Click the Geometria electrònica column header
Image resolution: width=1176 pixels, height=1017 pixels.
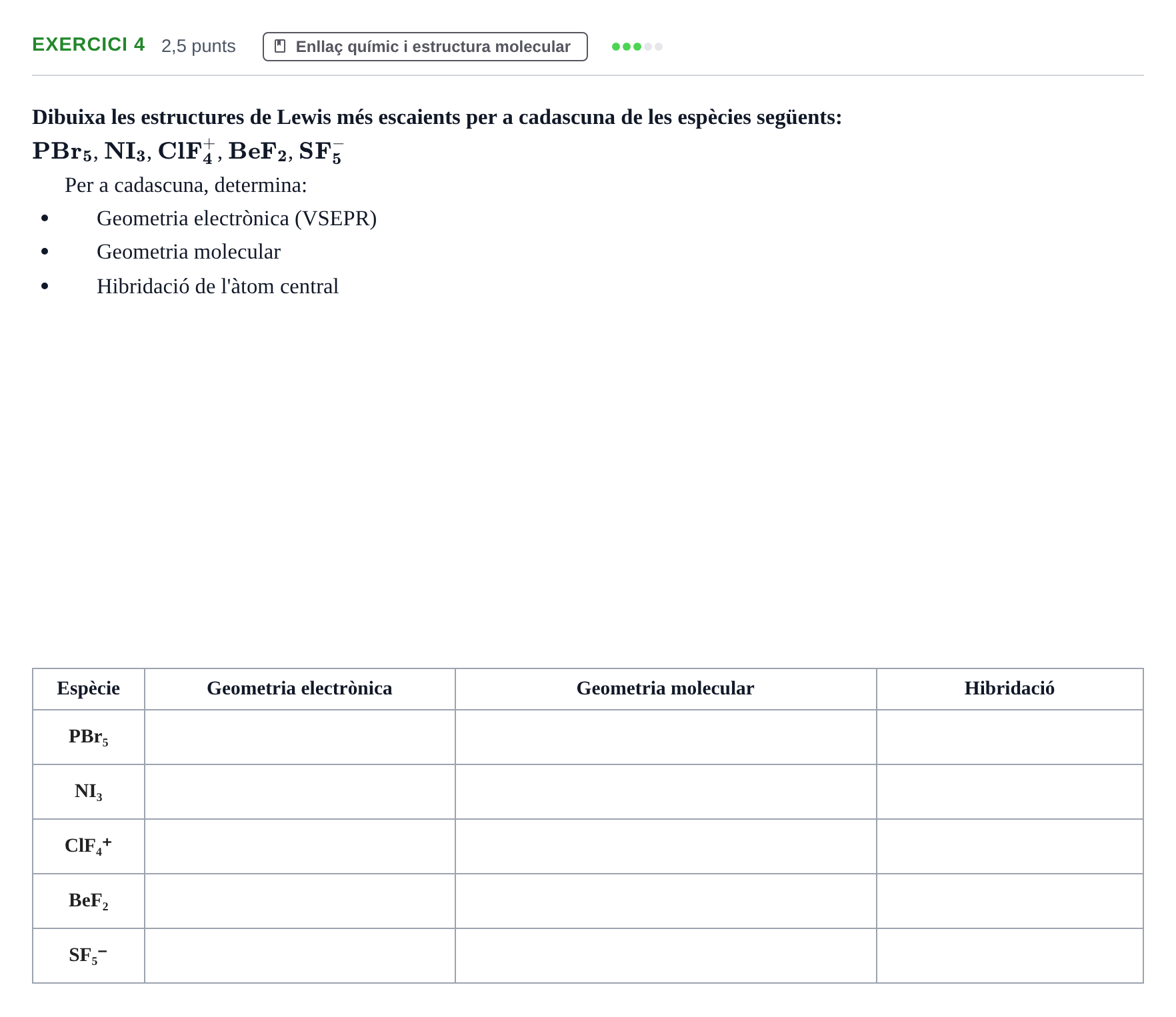point(300,689)
